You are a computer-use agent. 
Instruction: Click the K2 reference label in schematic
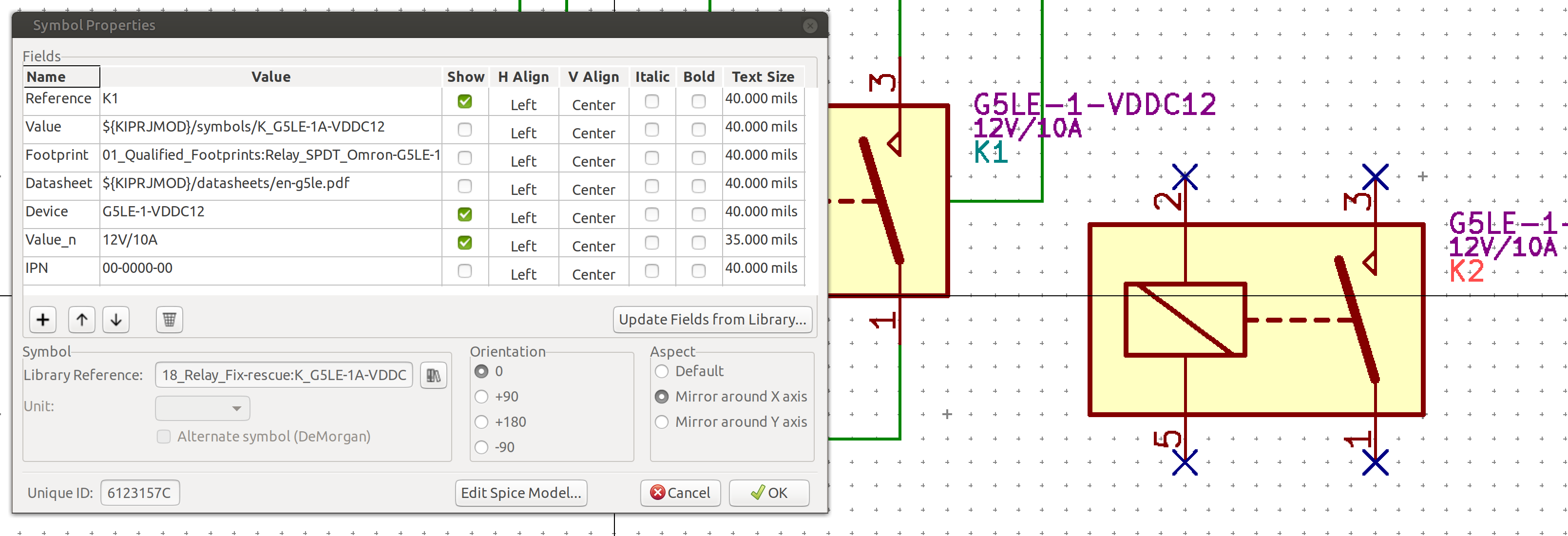pyautogui.click(x=1466, y=271)
